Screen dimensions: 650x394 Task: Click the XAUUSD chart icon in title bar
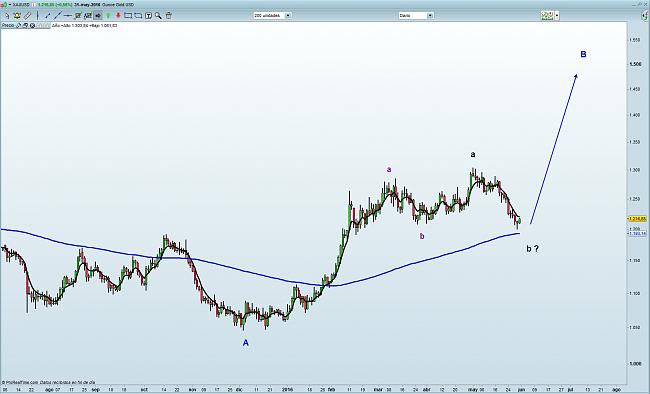coord(5,4)
